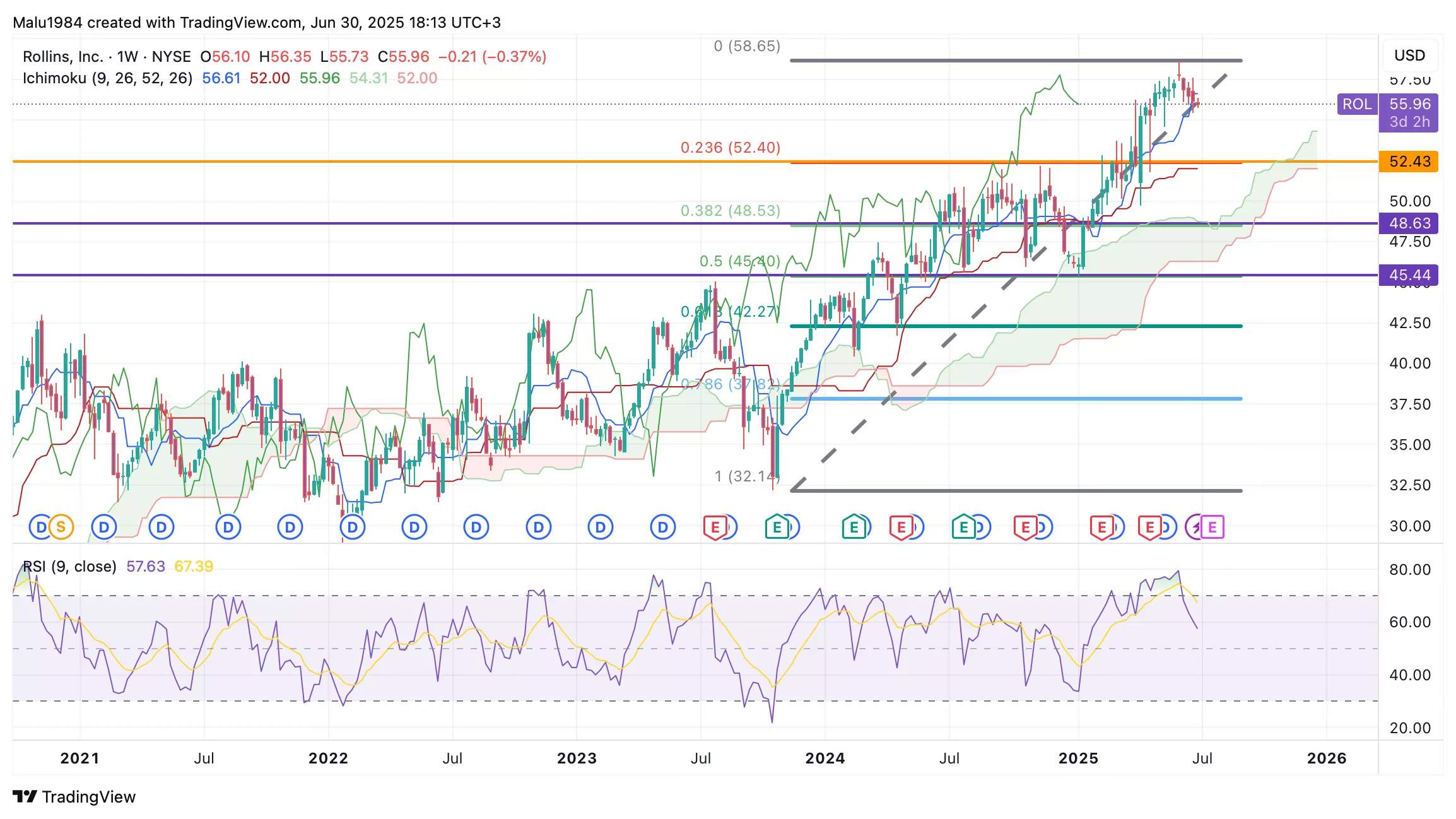Screen dimensions: 1456x819
Task: Click the dividend 'D' marker below 2022
Action: click(353, 527)
